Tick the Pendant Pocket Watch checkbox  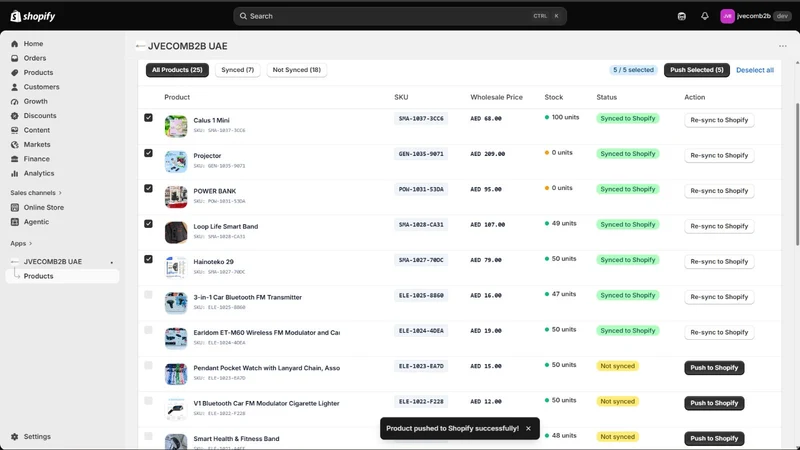(x=148, y=365)
